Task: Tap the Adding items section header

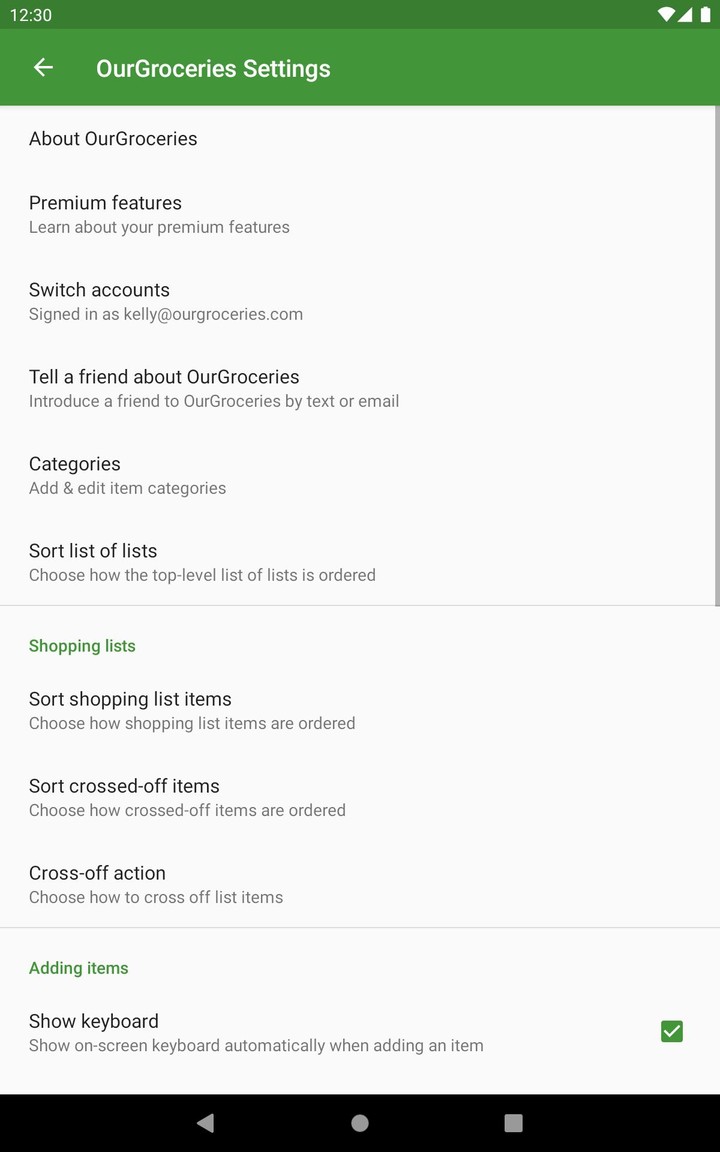Action: coord(79,968)
